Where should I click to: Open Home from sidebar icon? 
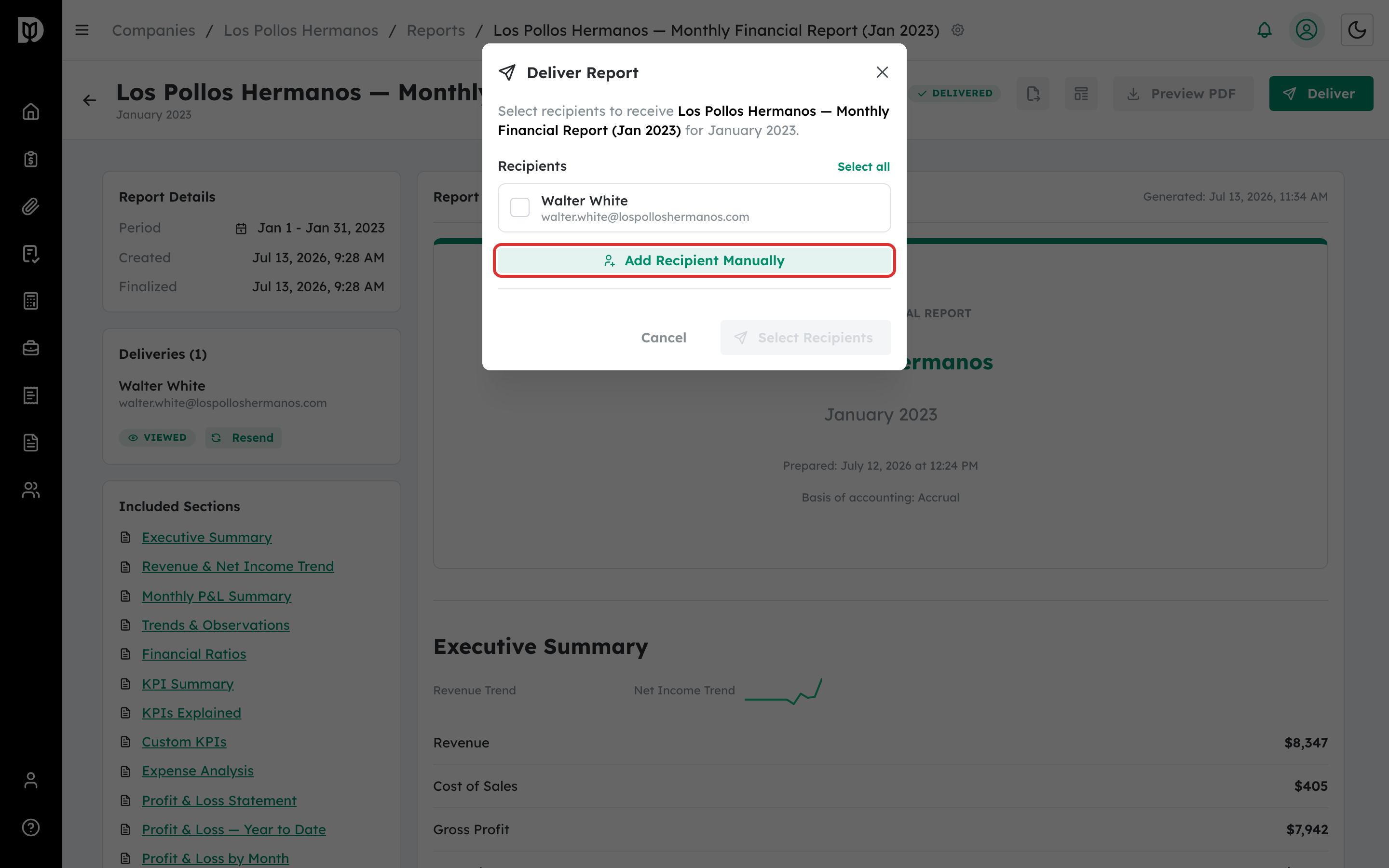(30, 111)
